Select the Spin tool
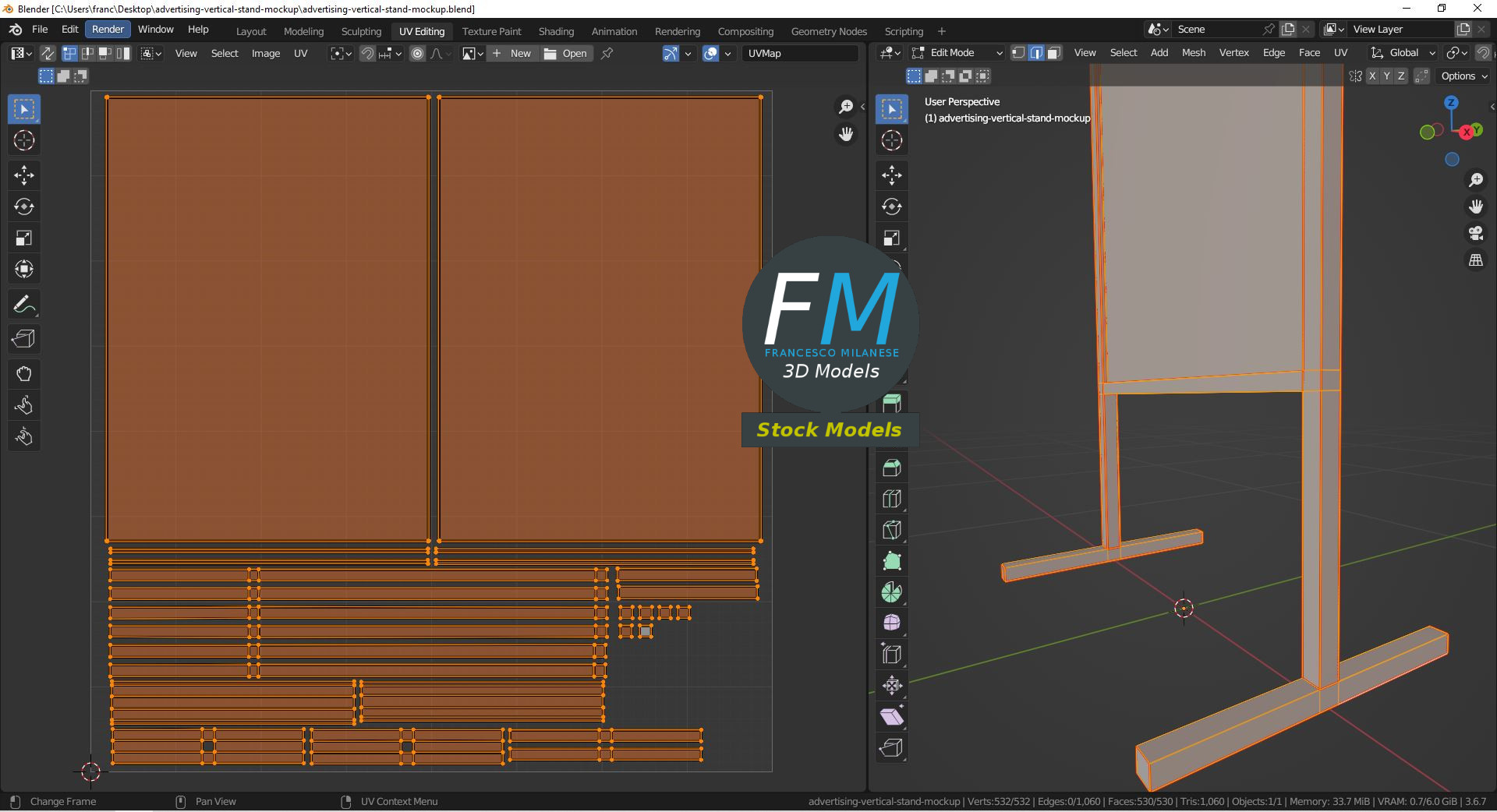This screenshot has height=812, width=1497. click(x=892, y=592)
